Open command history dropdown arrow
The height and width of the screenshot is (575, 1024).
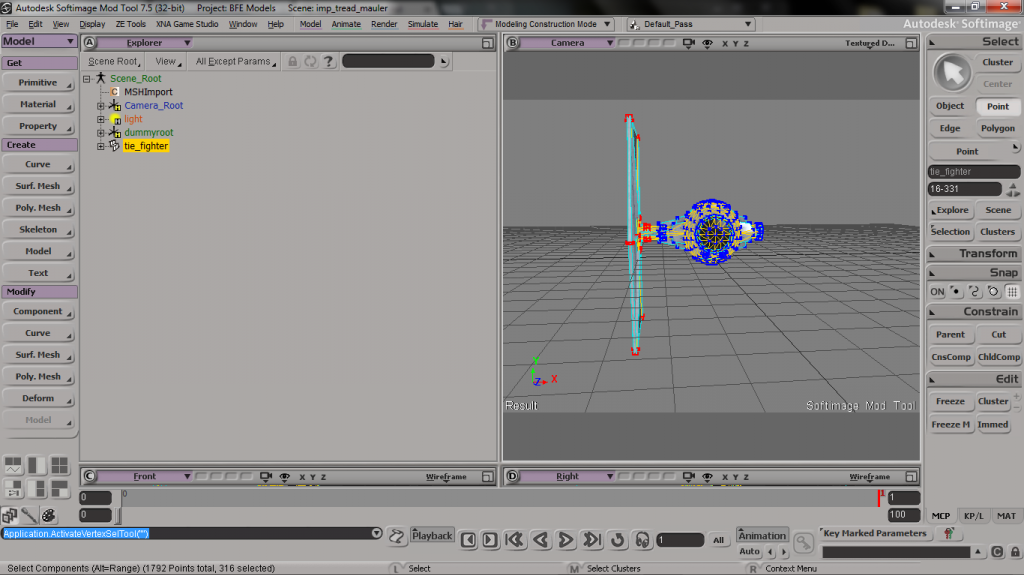click(376, 534)
